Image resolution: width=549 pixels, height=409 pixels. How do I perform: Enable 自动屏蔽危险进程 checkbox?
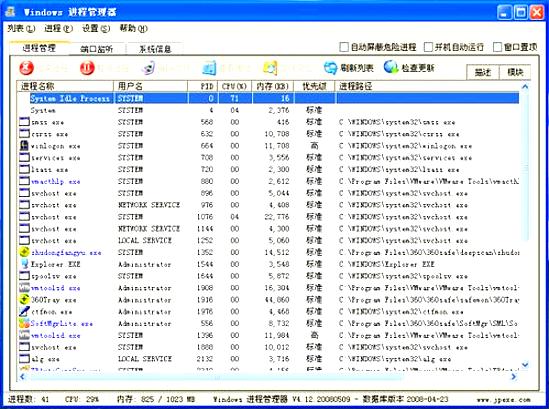pyautogui.click(x=344, y=47)
